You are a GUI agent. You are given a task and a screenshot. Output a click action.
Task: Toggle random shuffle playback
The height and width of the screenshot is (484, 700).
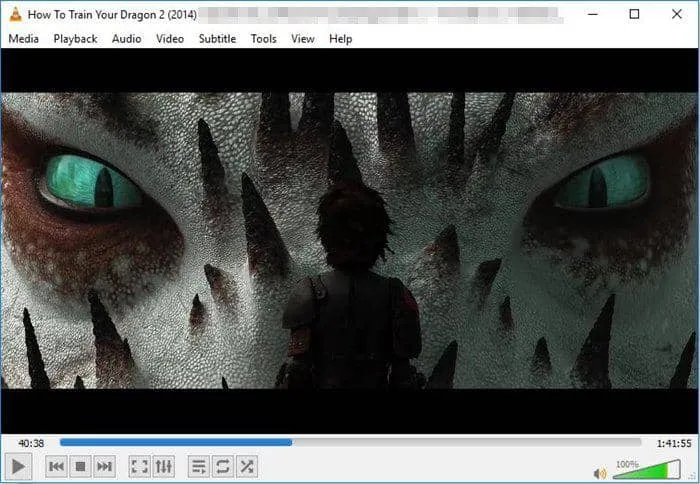[x=247, y=466]
